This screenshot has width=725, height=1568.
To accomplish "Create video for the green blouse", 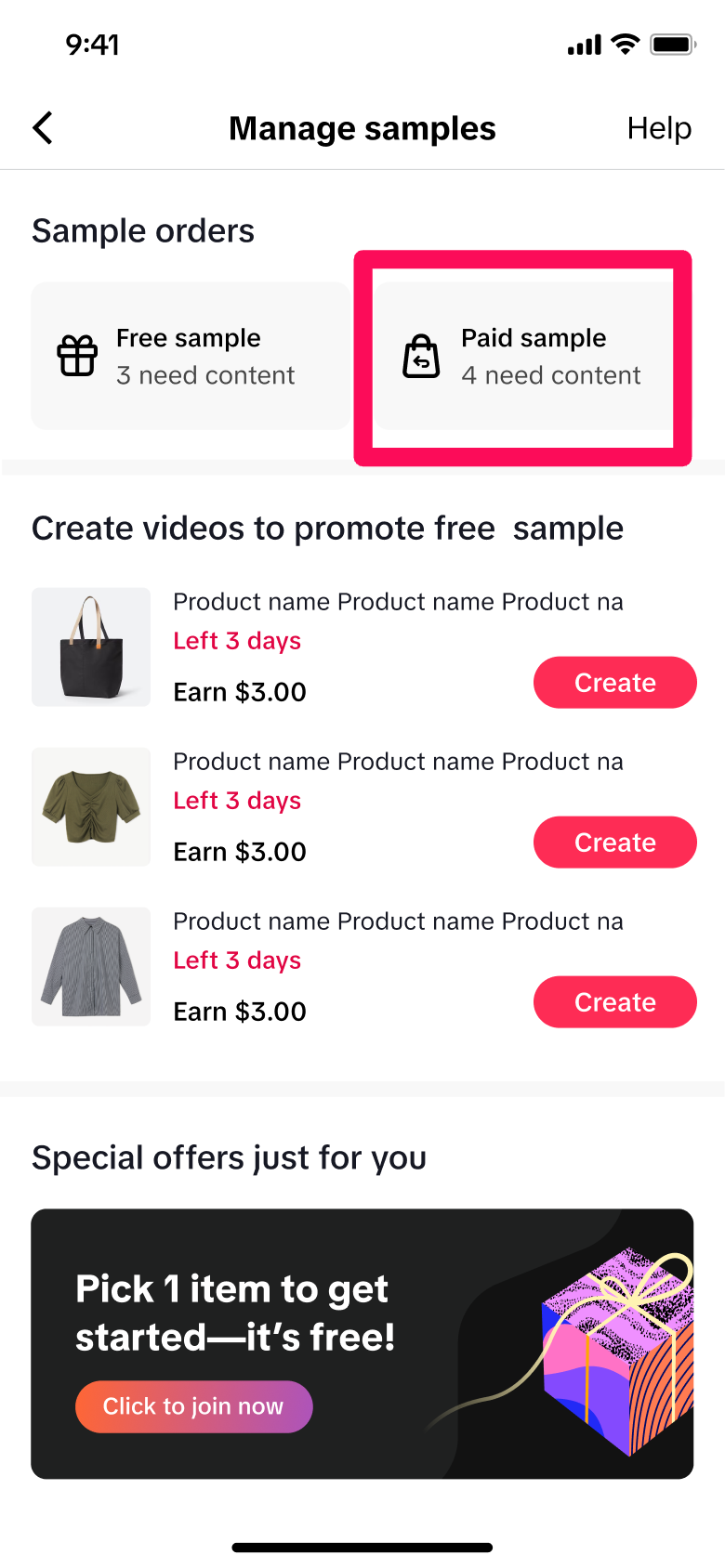I will coord(615,843).
